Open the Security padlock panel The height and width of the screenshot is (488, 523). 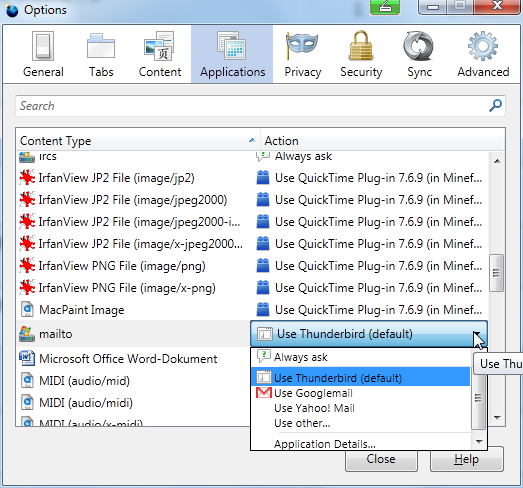(x=361, y=54)
